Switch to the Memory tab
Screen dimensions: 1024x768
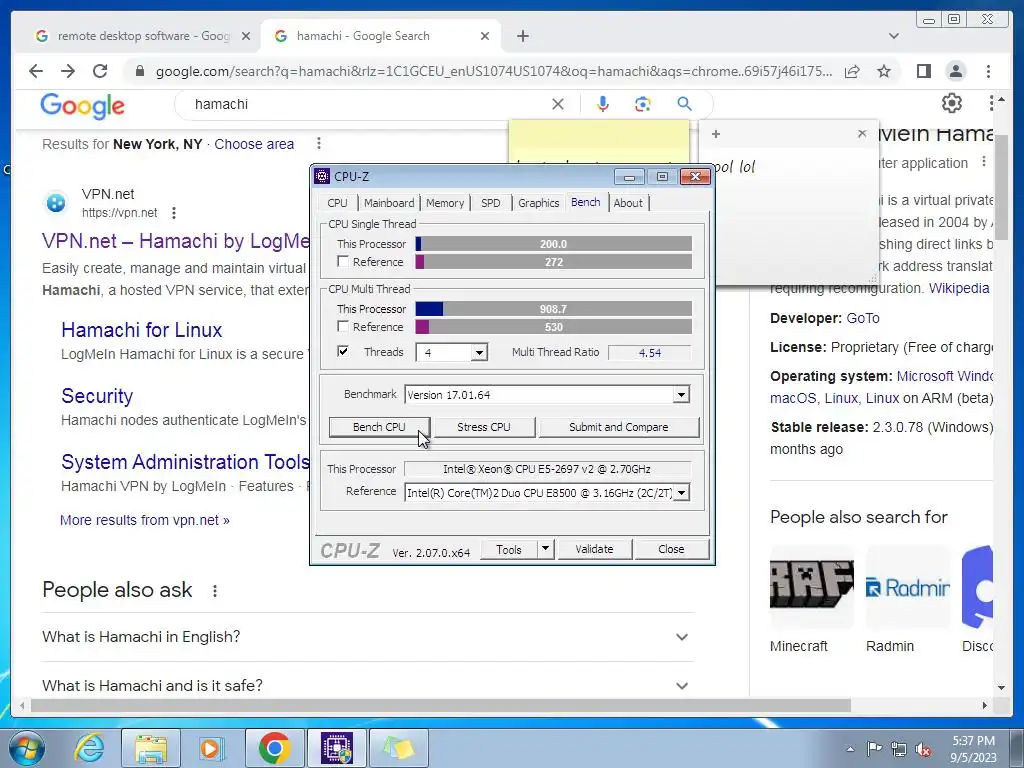tap(445, 203)
